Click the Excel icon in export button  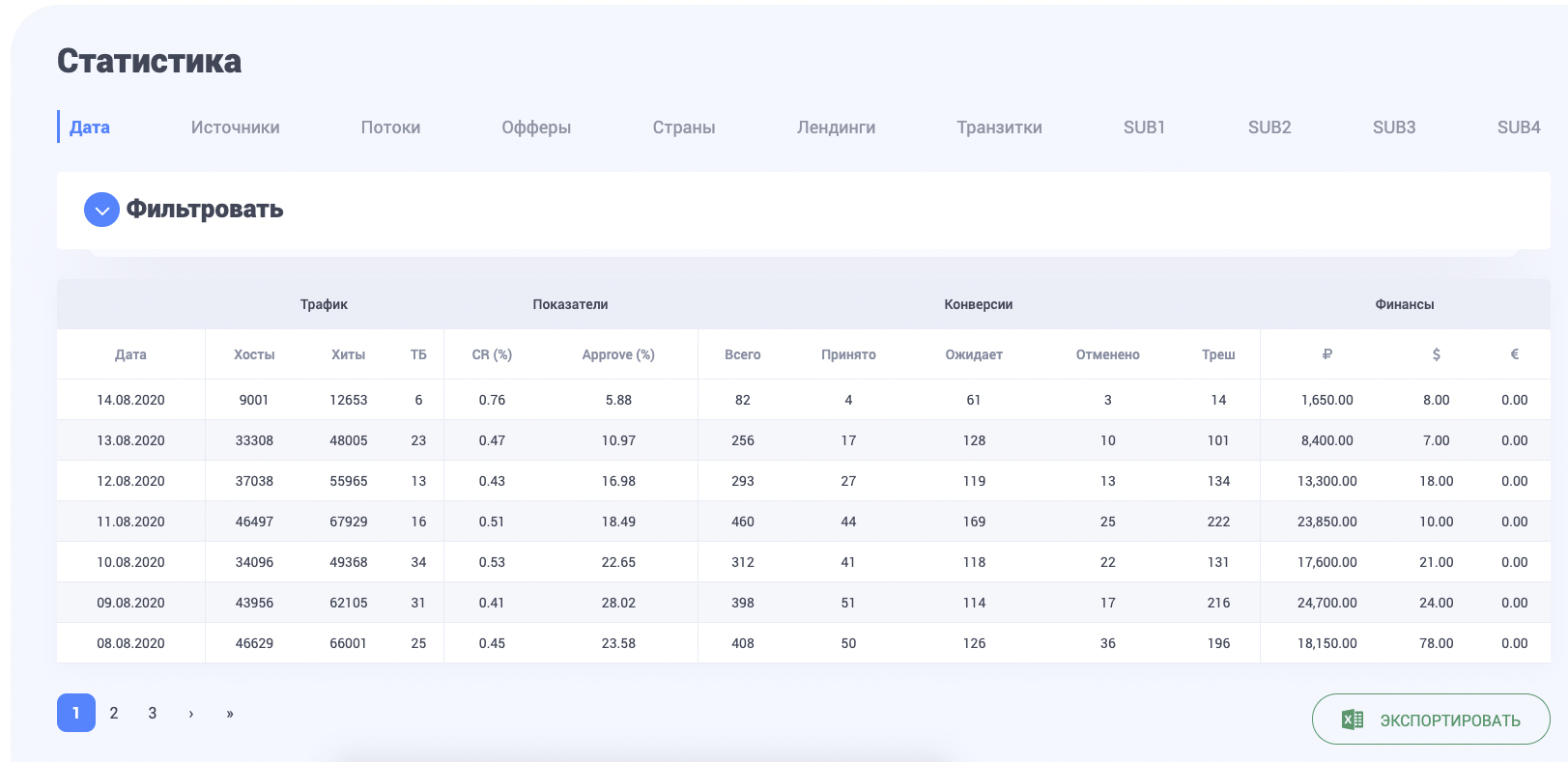point(1353,720)
